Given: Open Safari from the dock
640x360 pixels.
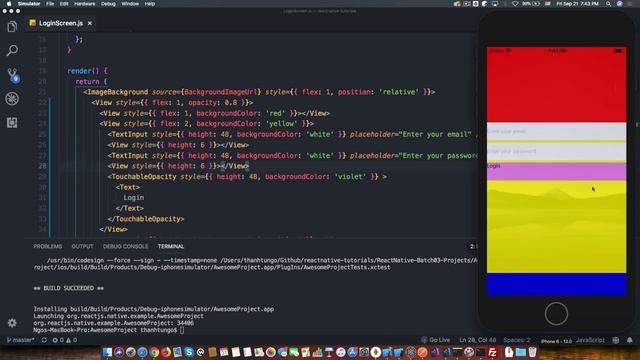Looking at the screenshot, I should tap(142, 352).
